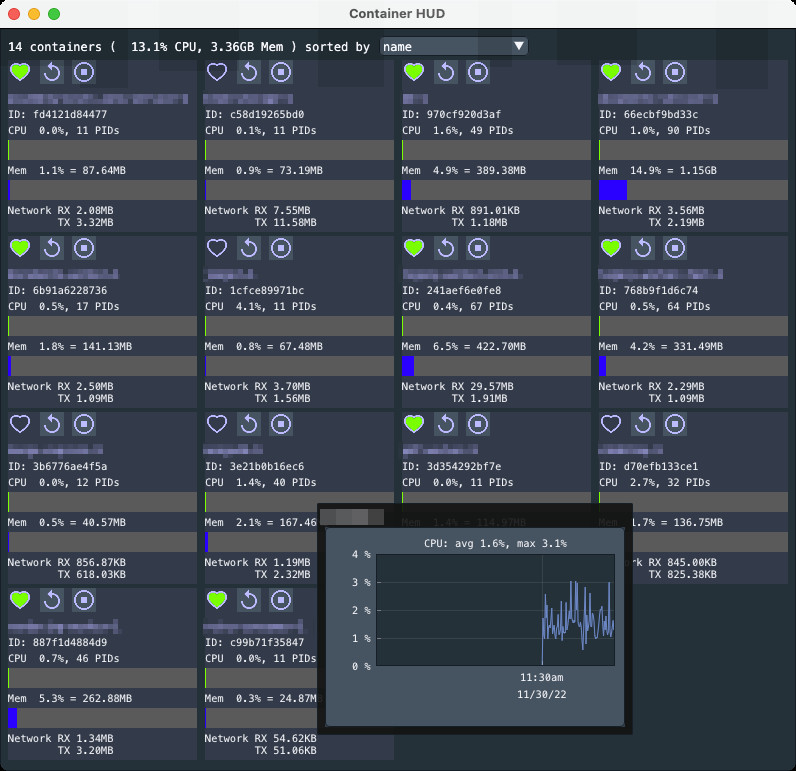Favorite container 1cfce89971bc with heart
Viewport: 796px width, 771px height.
click(x=217, y=248)
